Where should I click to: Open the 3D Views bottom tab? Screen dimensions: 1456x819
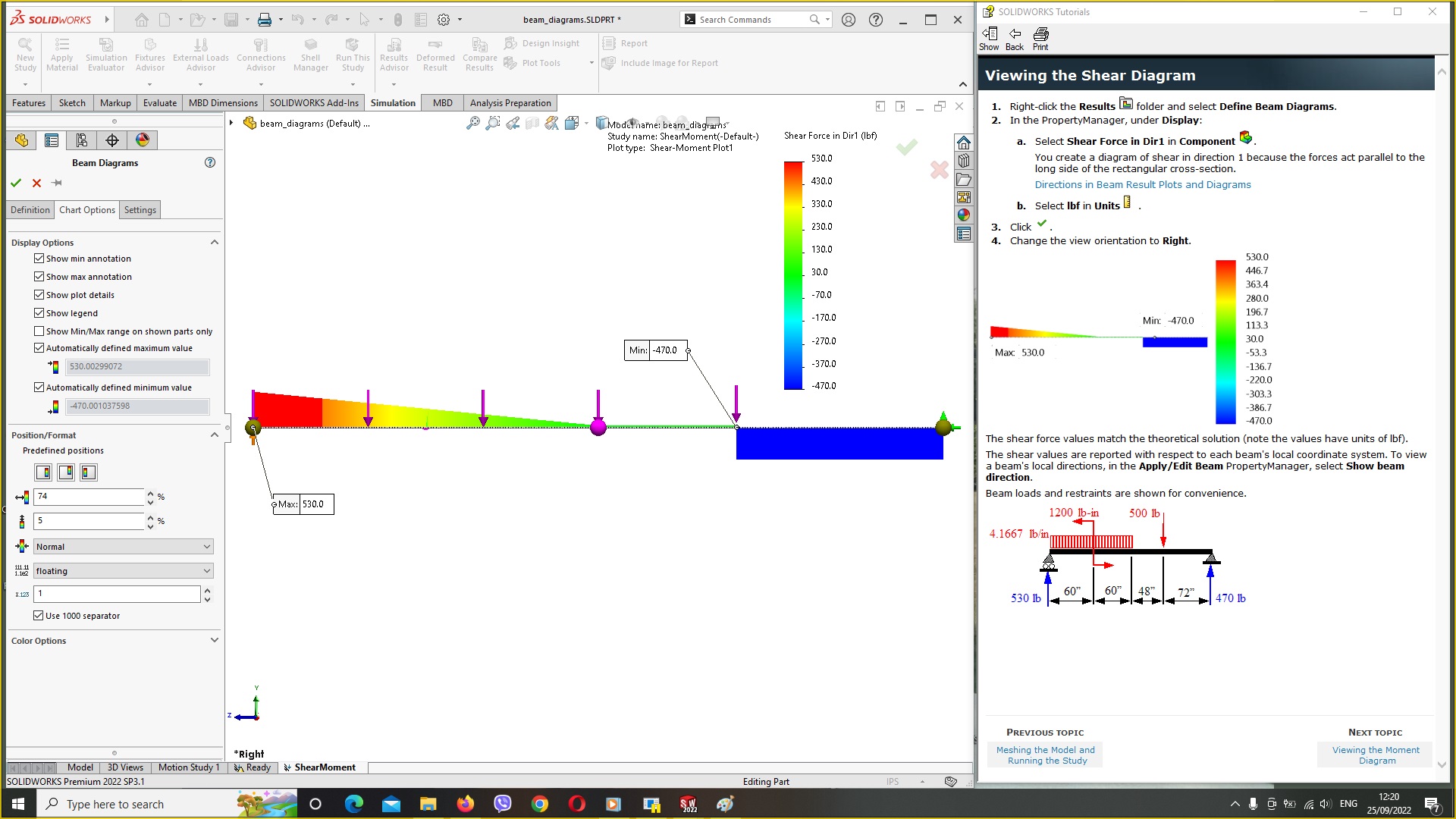tap(125, 767)
